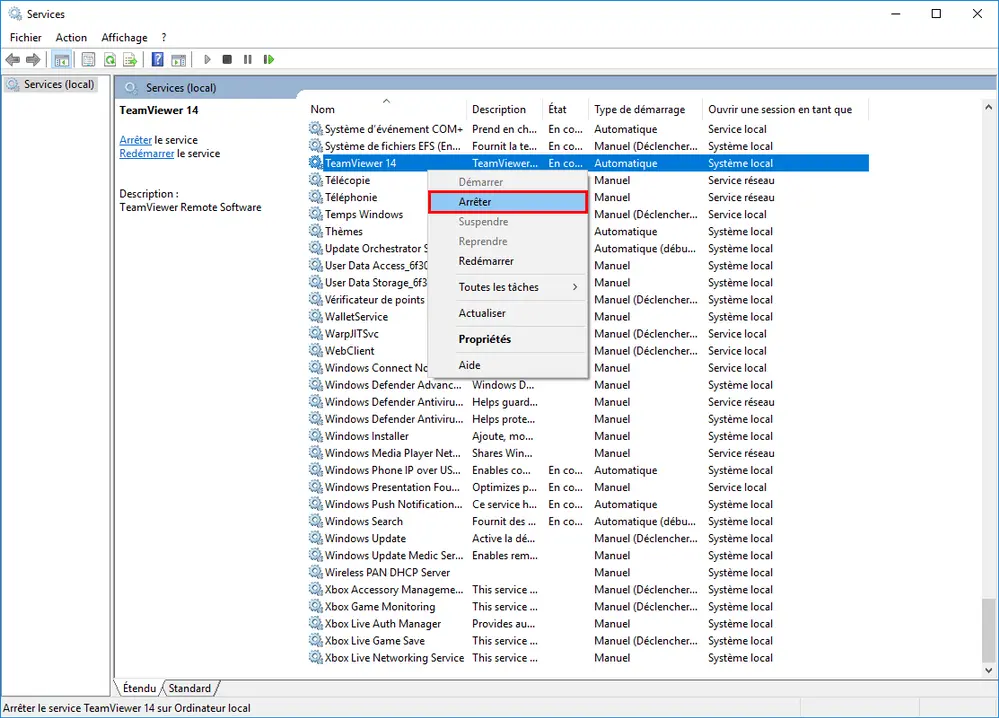
Task: Sort by Type de démarrage column header
Action: point(645,109)
